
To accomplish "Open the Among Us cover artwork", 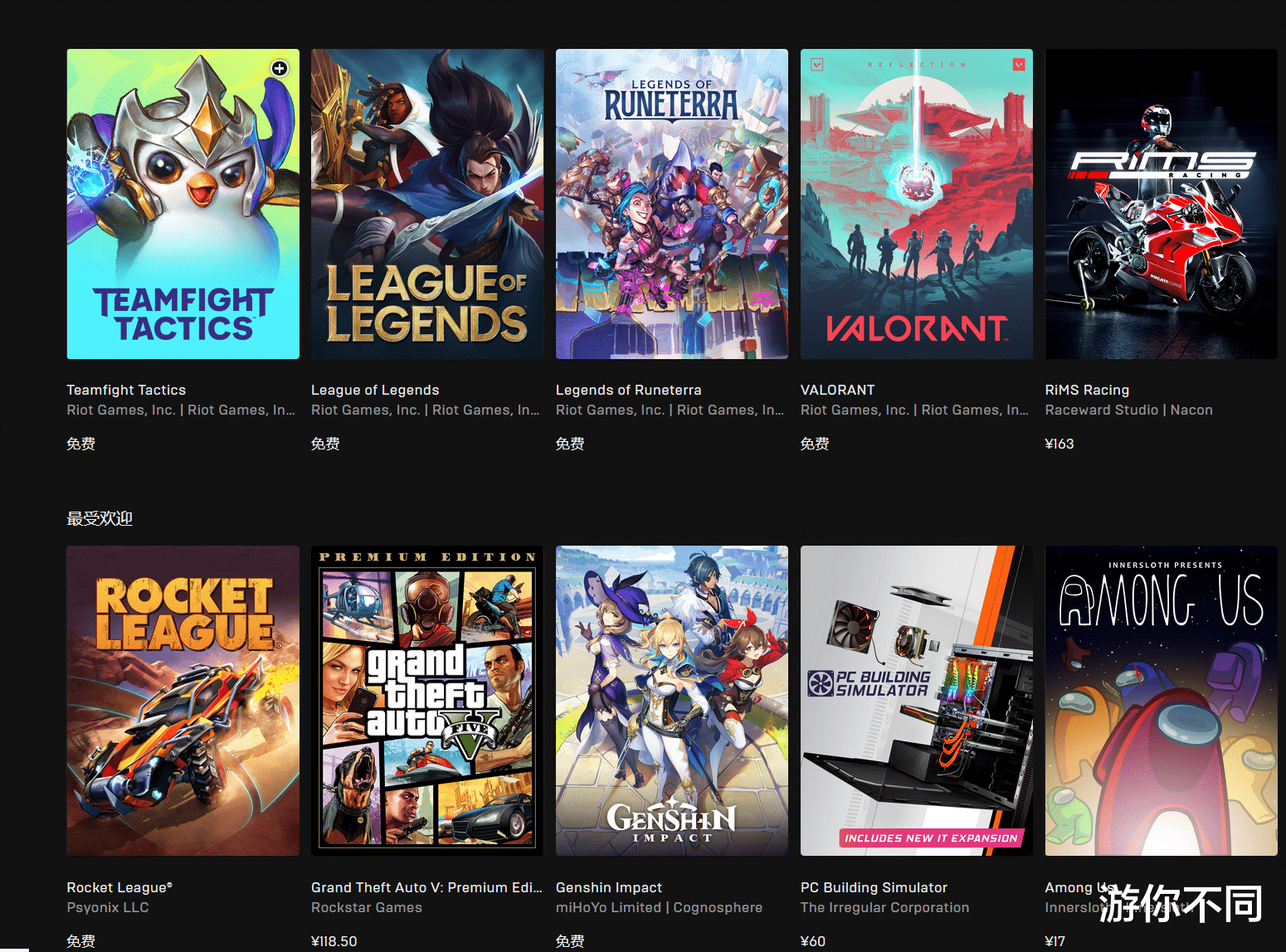I will tap(1162, 701).
